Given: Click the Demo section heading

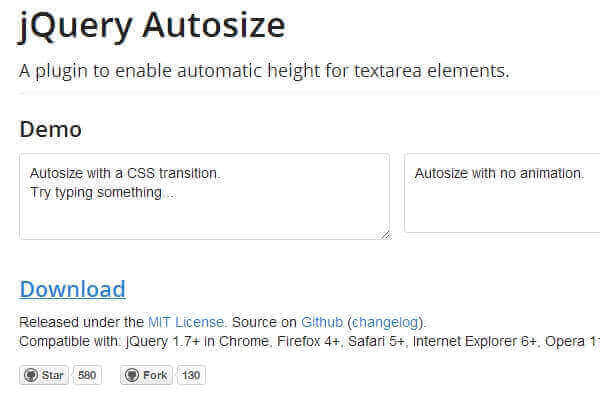Looking at the screenshot, I should [50, 129].
